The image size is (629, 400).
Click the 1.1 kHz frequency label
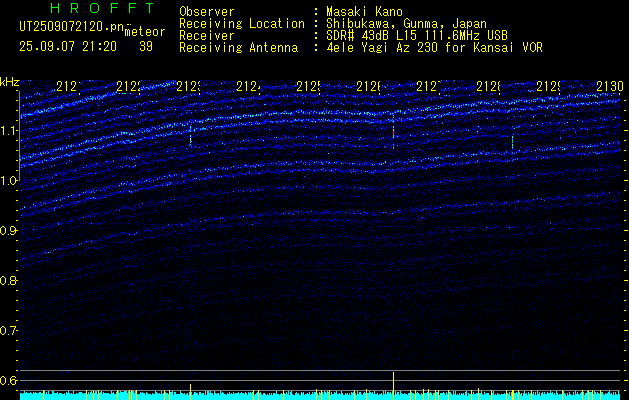(8, 131)
